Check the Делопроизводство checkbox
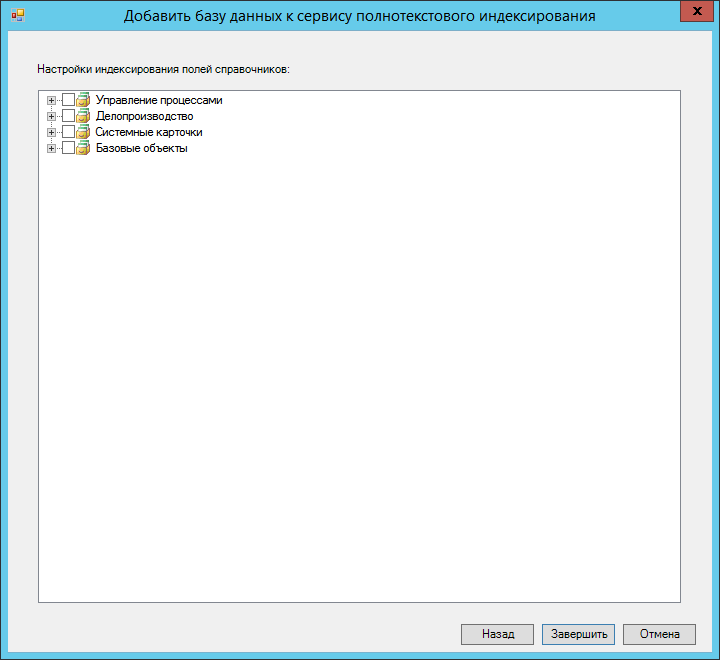Image resolution: width=720 pixels, height=660 pixels. tap(68, 116)
